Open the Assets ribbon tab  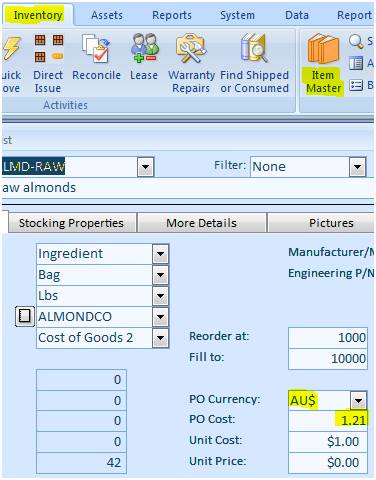pyautogui.click(x=107, y=15)
